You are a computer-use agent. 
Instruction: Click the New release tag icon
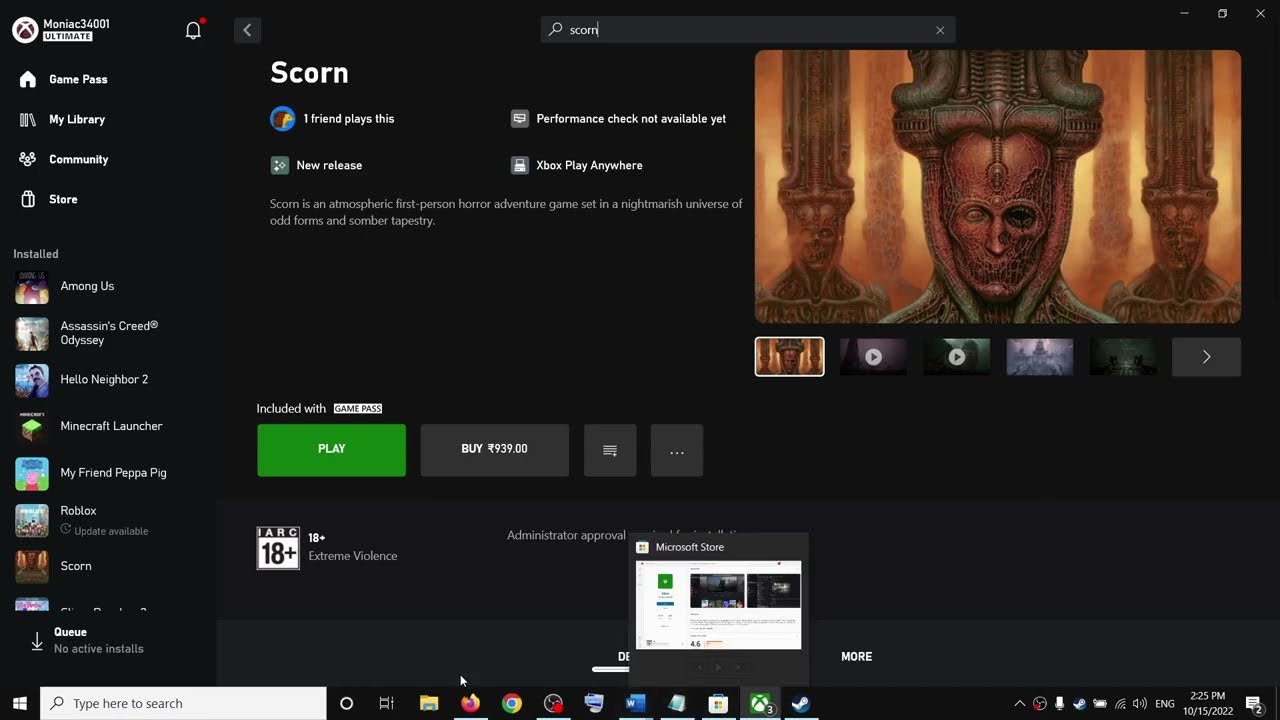pos(280,166)
